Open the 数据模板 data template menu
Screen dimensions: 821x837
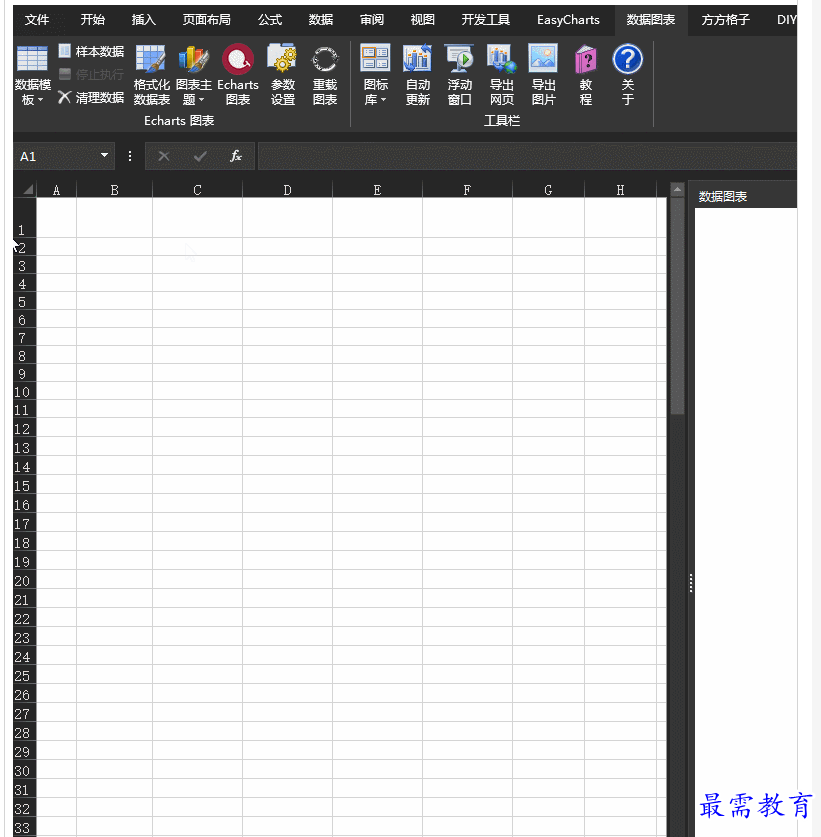(x=33, y=75)
